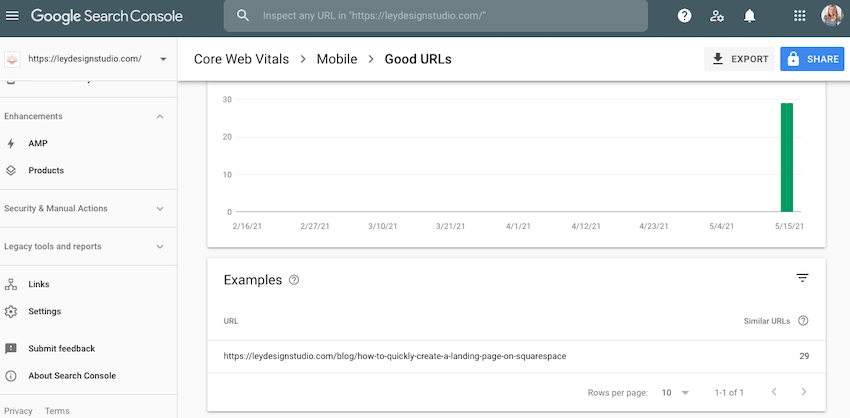
Task: Click the Similar URLs column header
Action: [767, 321]
